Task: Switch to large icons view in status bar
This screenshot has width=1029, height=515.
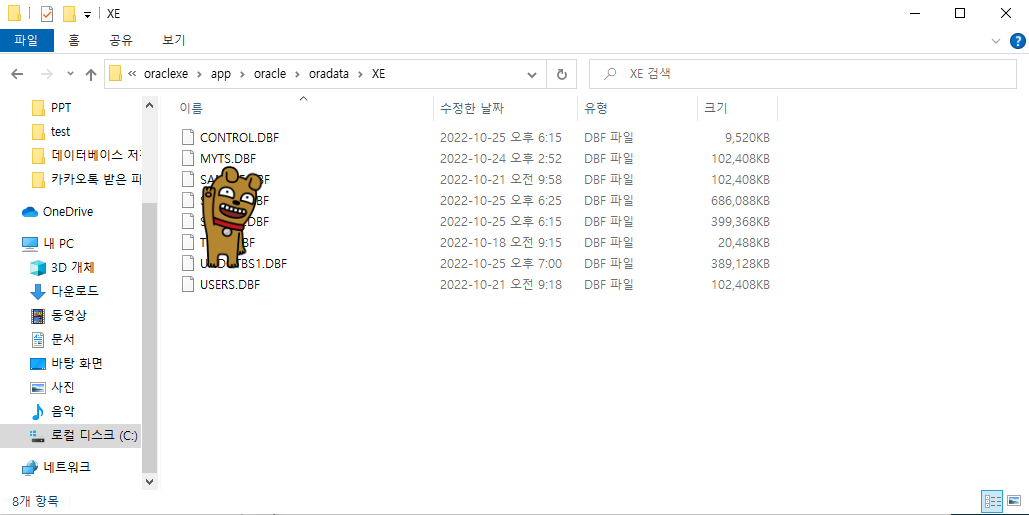Action: (x=1014, y=502)
